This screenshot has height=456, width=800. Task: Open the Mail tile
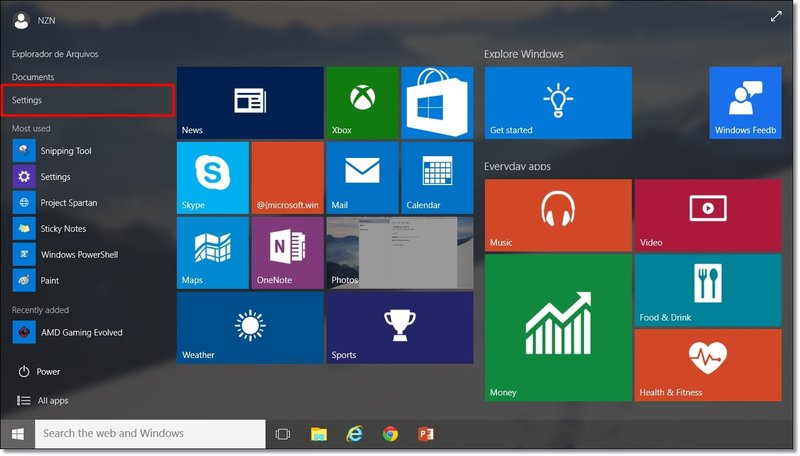(362, 178)
